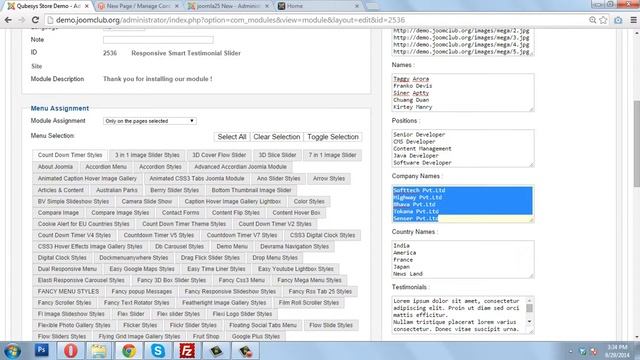Open the Module Assignment dropdown
This screenshot has height=360, width=640.
(149, 121)
